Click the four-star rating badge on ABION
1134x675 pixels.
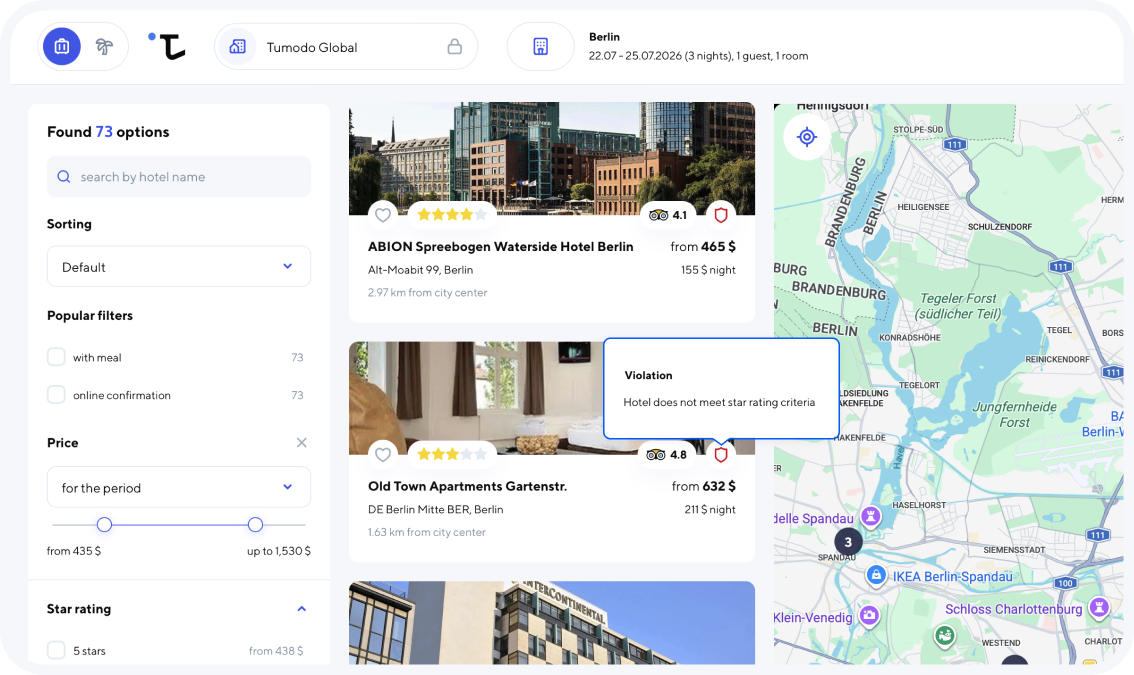(452, 214)
